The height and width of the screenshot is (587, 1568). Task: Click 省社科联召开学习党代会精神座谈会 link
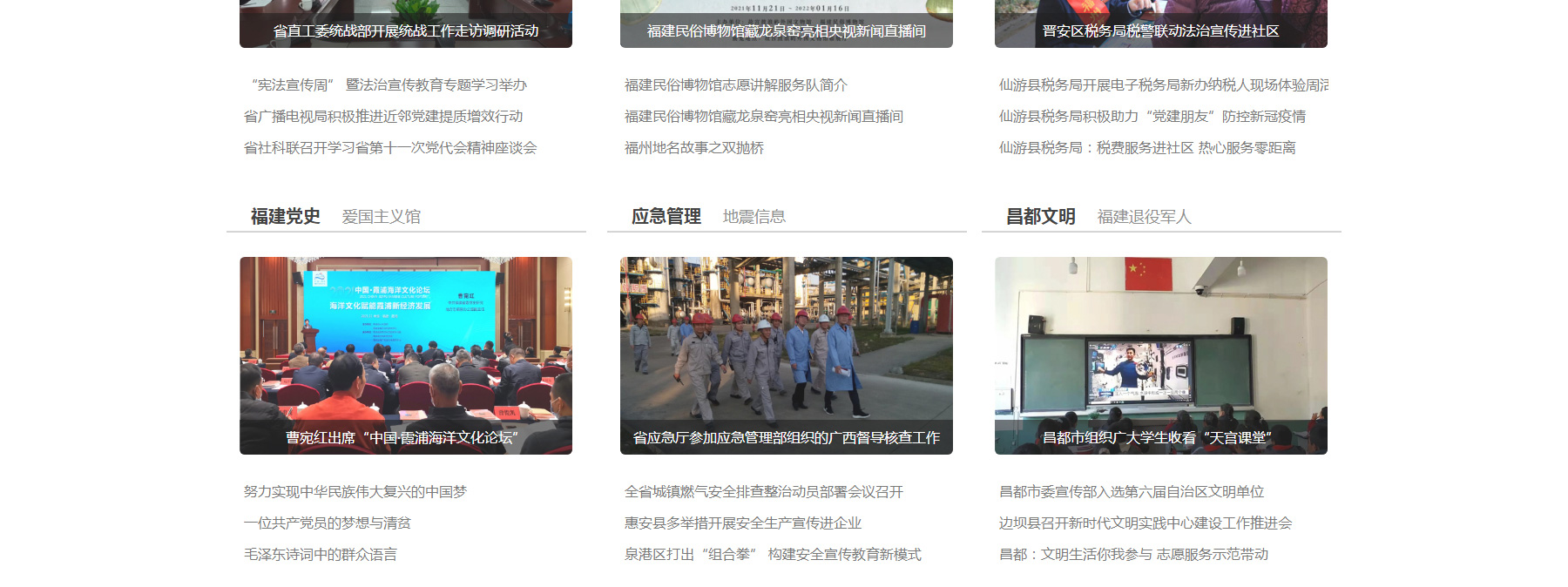click(x=390, y=148)
